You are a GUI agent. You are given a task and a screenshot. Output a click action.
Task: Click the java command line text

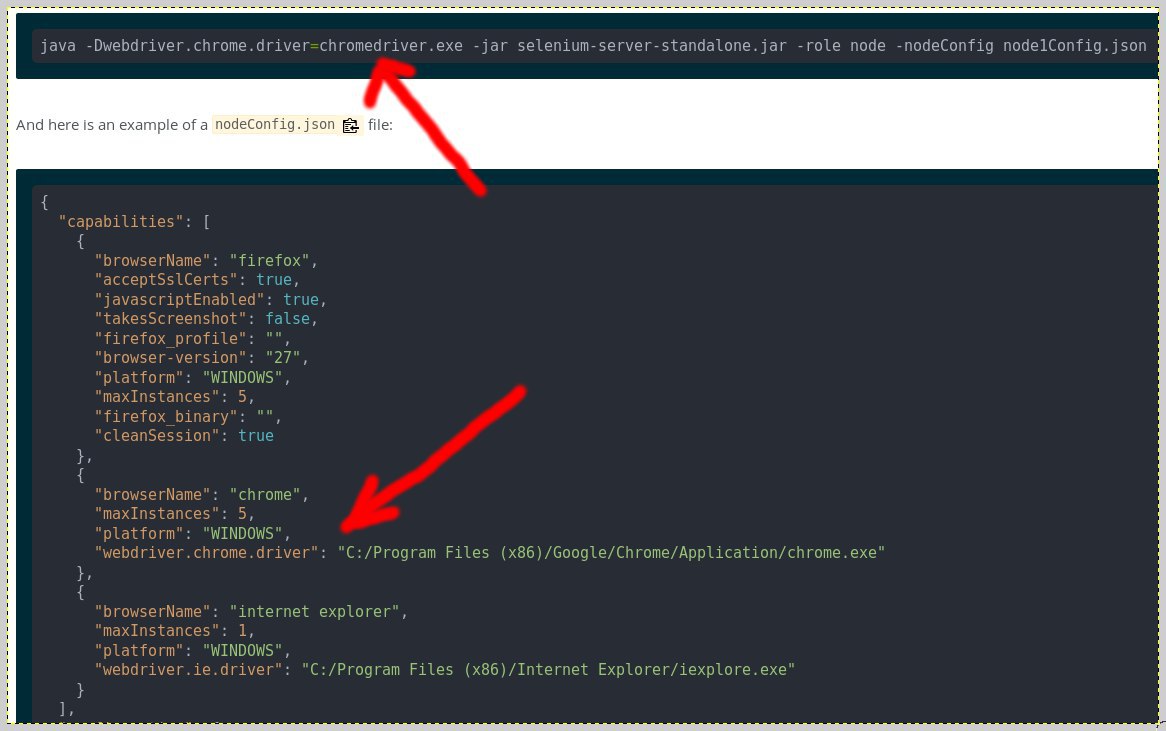pos(593,46)
